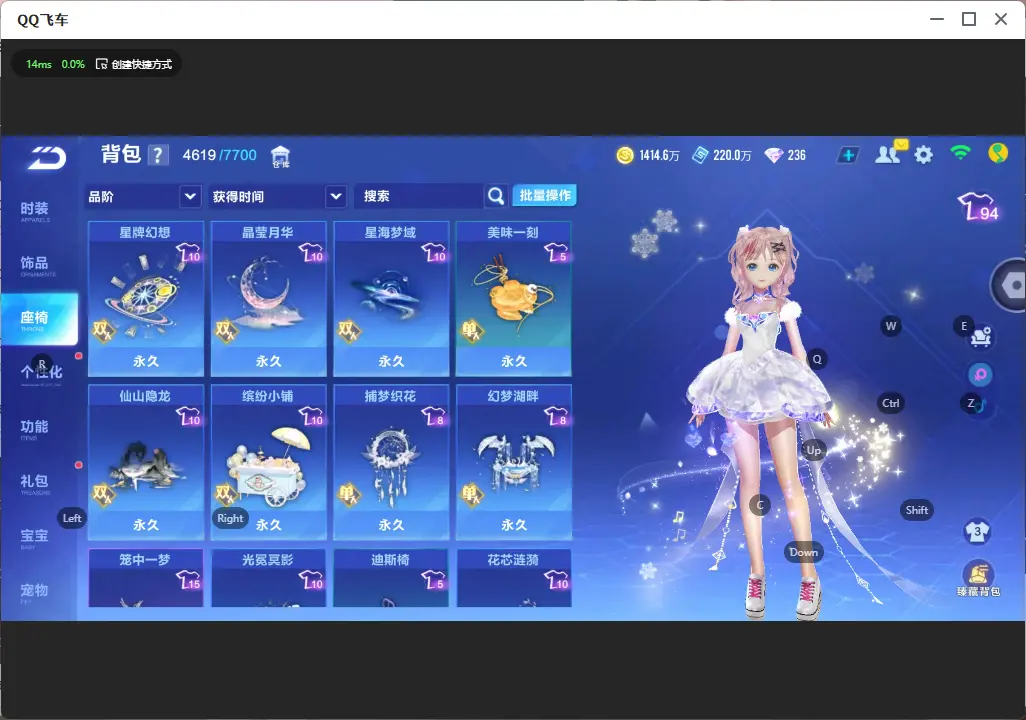
Task: Maximize the QQ飞车 window
Action: (x=969, y=19)
